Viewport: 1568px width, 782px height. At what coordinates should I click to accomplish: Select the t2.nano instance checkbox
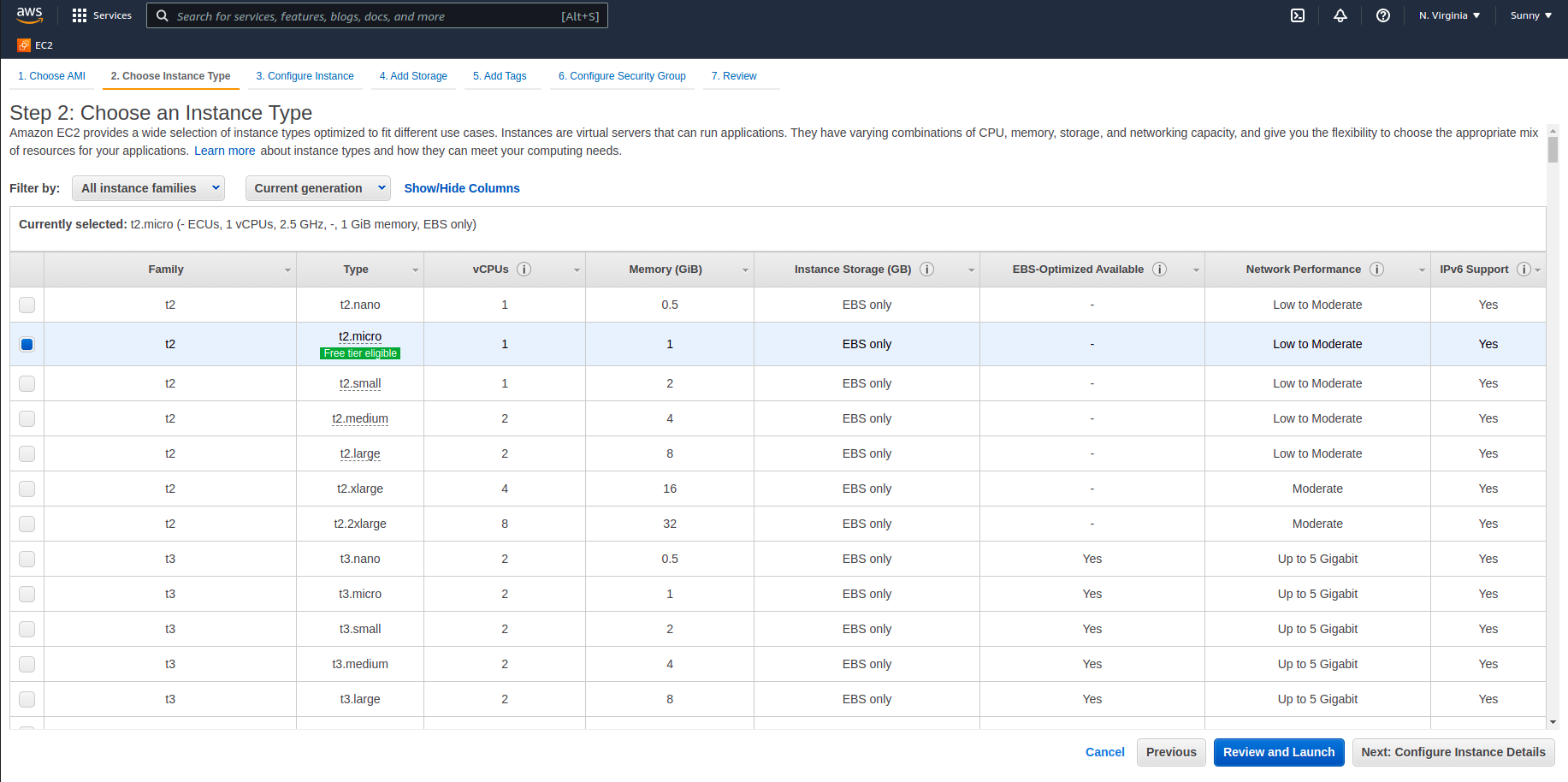[27, 305]
